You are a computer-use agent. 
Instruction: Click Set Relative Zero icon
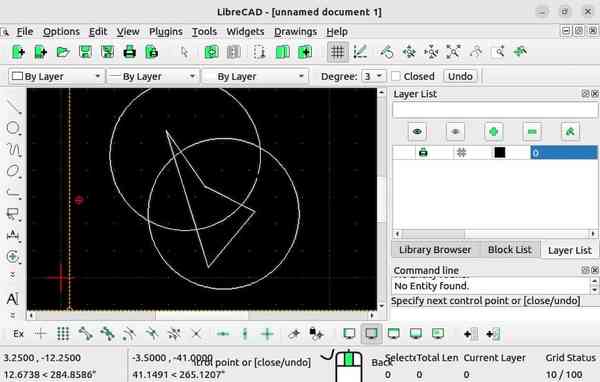294,334
